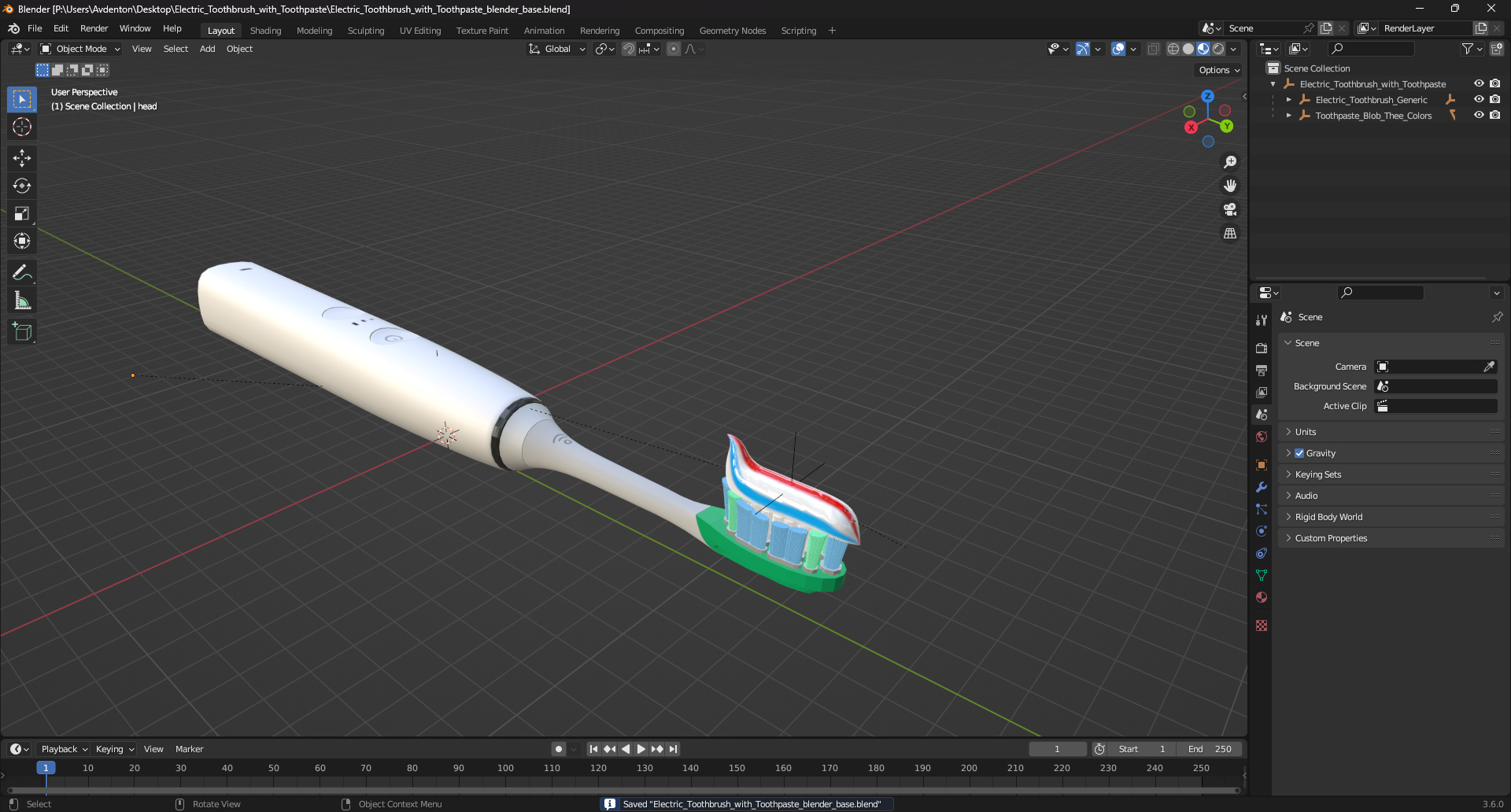Jump to the first frame
Viewport: 1511px width, 812px height.
pos(593,749)
